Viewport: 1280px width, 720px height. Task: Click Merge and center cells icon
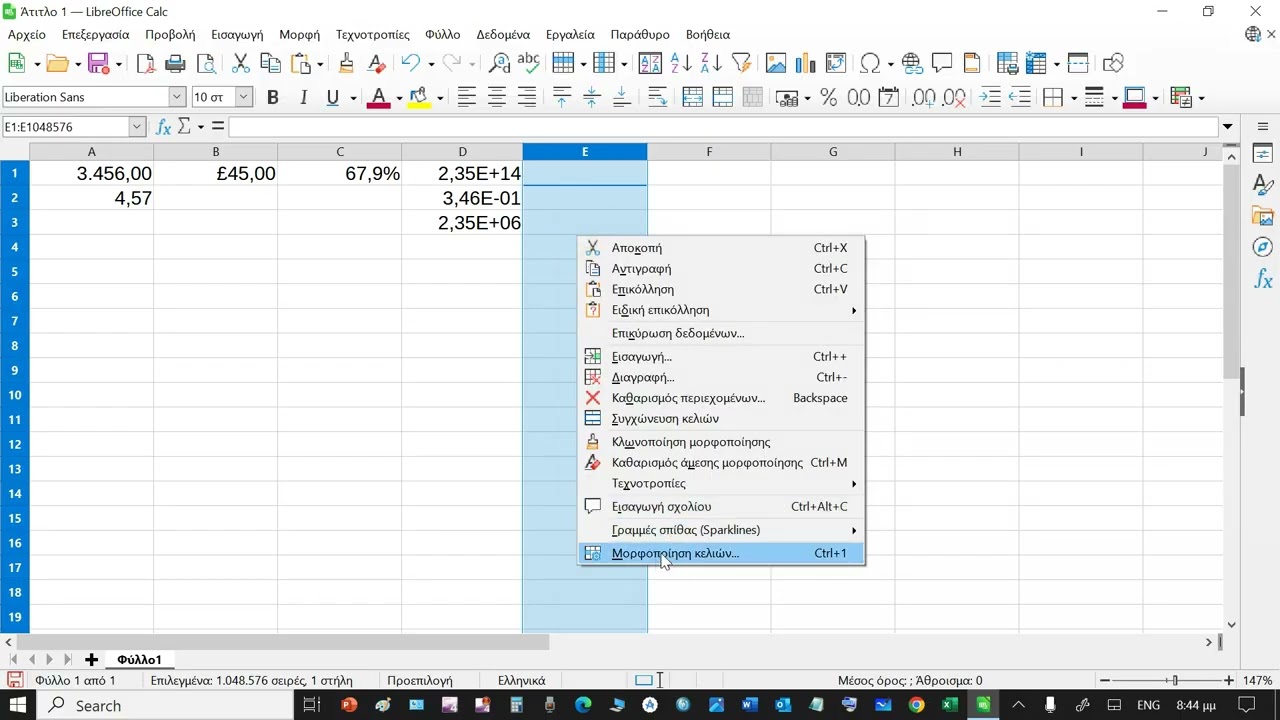pos(692,97)
